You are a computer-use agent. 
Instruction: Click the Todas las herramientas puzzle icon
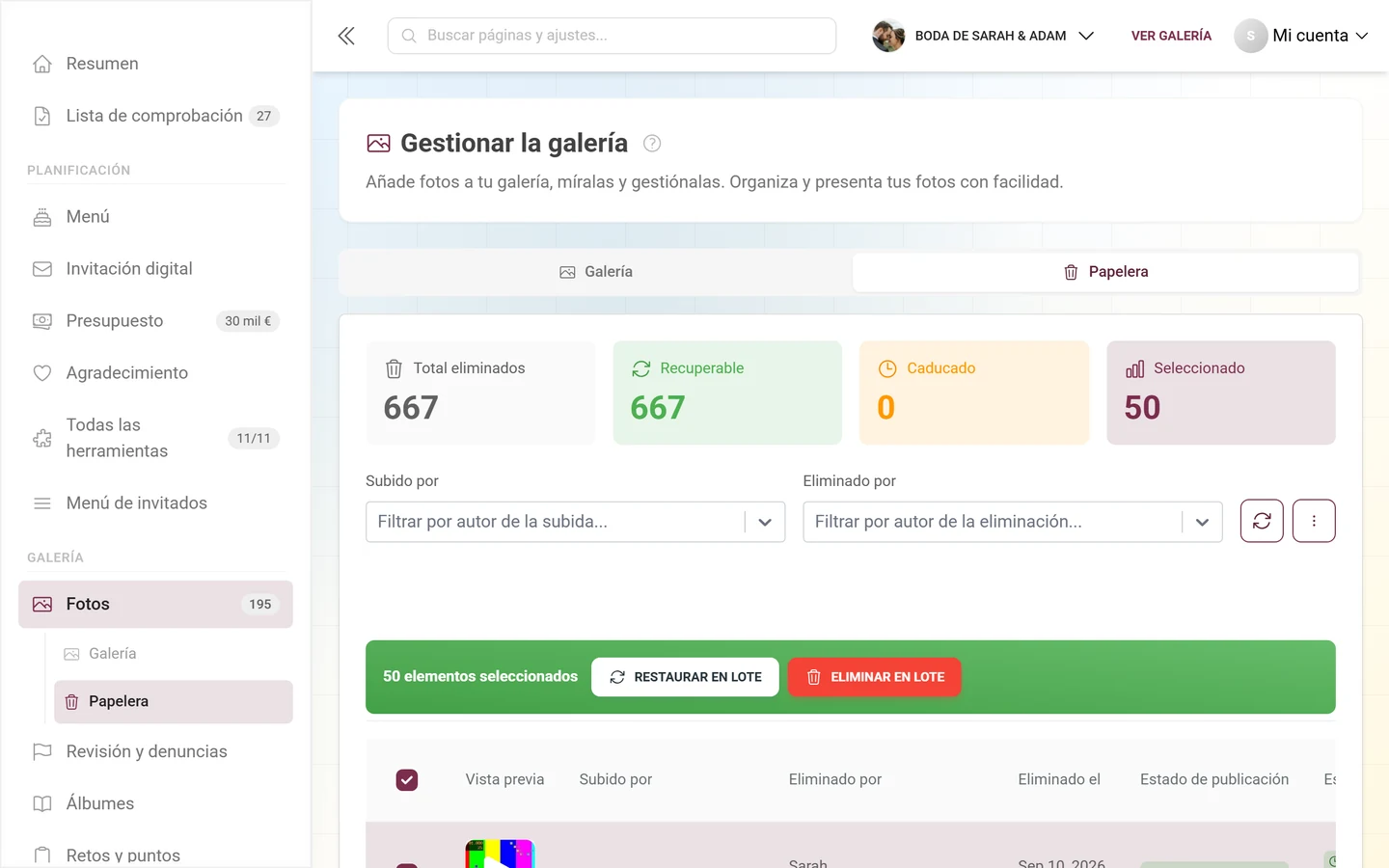pyautogui.click(x=42, y=438)
